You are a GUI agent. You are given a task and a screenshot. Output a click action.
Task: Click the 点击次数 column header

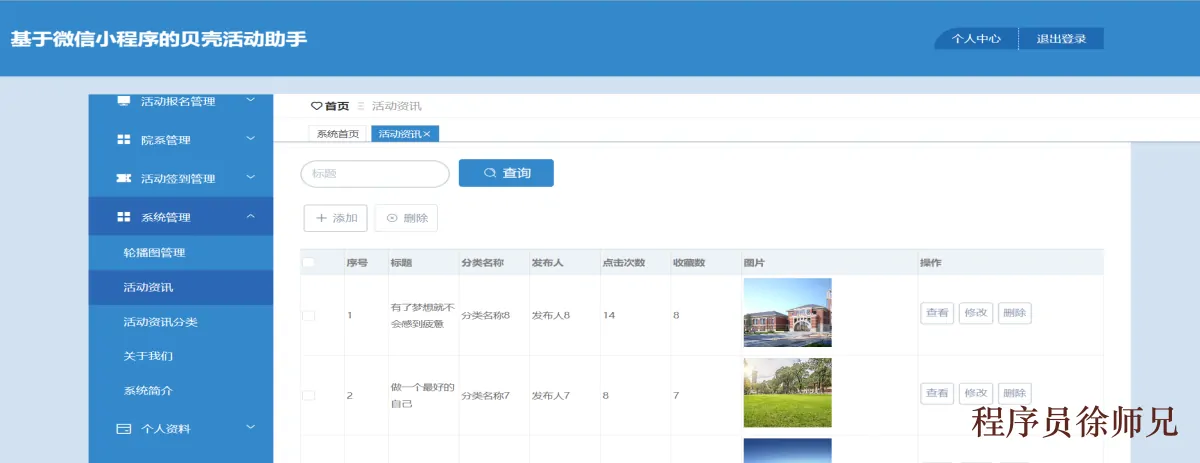(624, 263)
